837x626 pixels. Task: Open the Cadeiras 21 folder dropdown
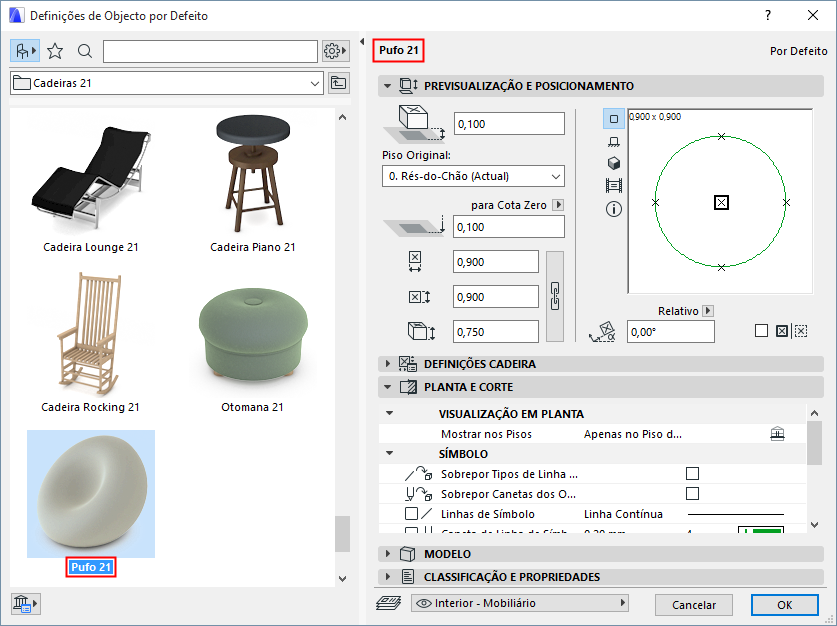point(167,83)
